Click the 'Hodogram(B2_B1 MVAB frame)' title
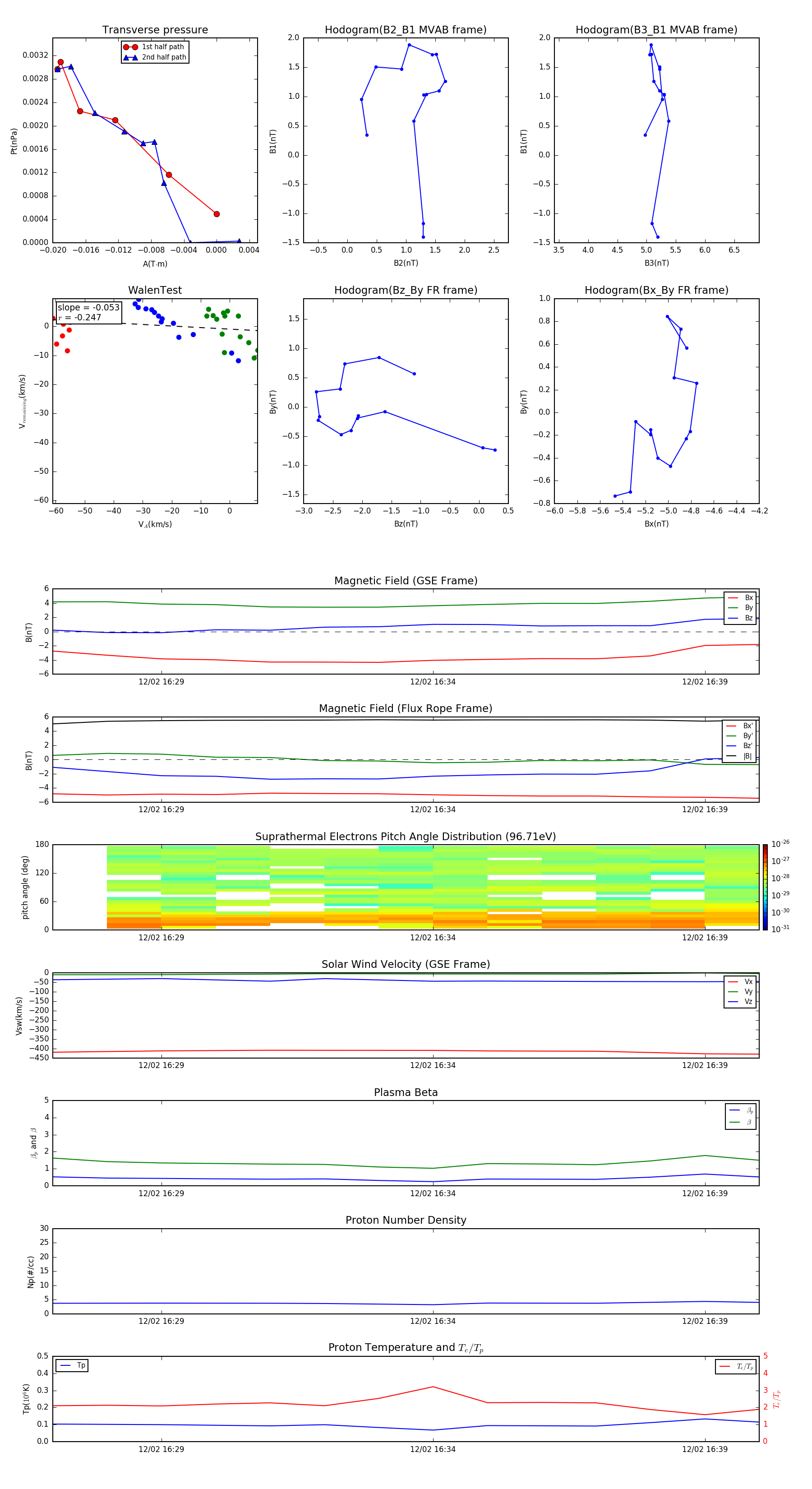The image size is (812, 1489). pyautogui.click(x=406, y=30)
